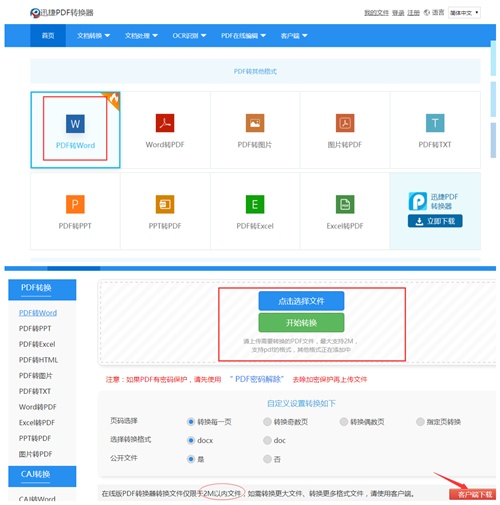Set 公开文件 to 否
Viewport: 500px width, 505px height.
click(x=267, y=459)
